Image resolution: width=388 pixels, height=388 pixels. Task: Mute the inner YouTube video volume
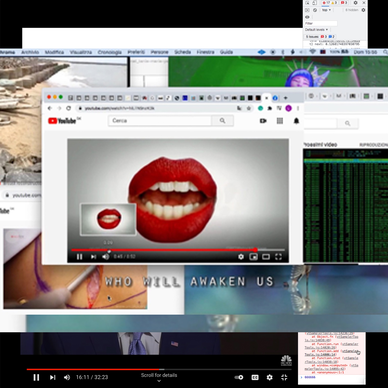click(106, 257)
